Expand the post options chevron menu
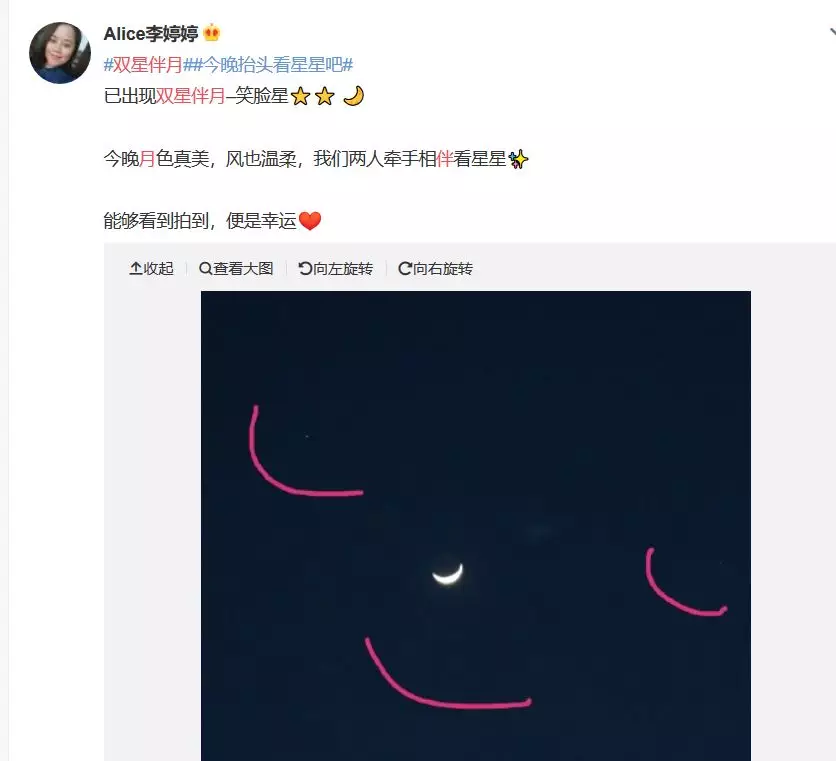 pos(832,33)
